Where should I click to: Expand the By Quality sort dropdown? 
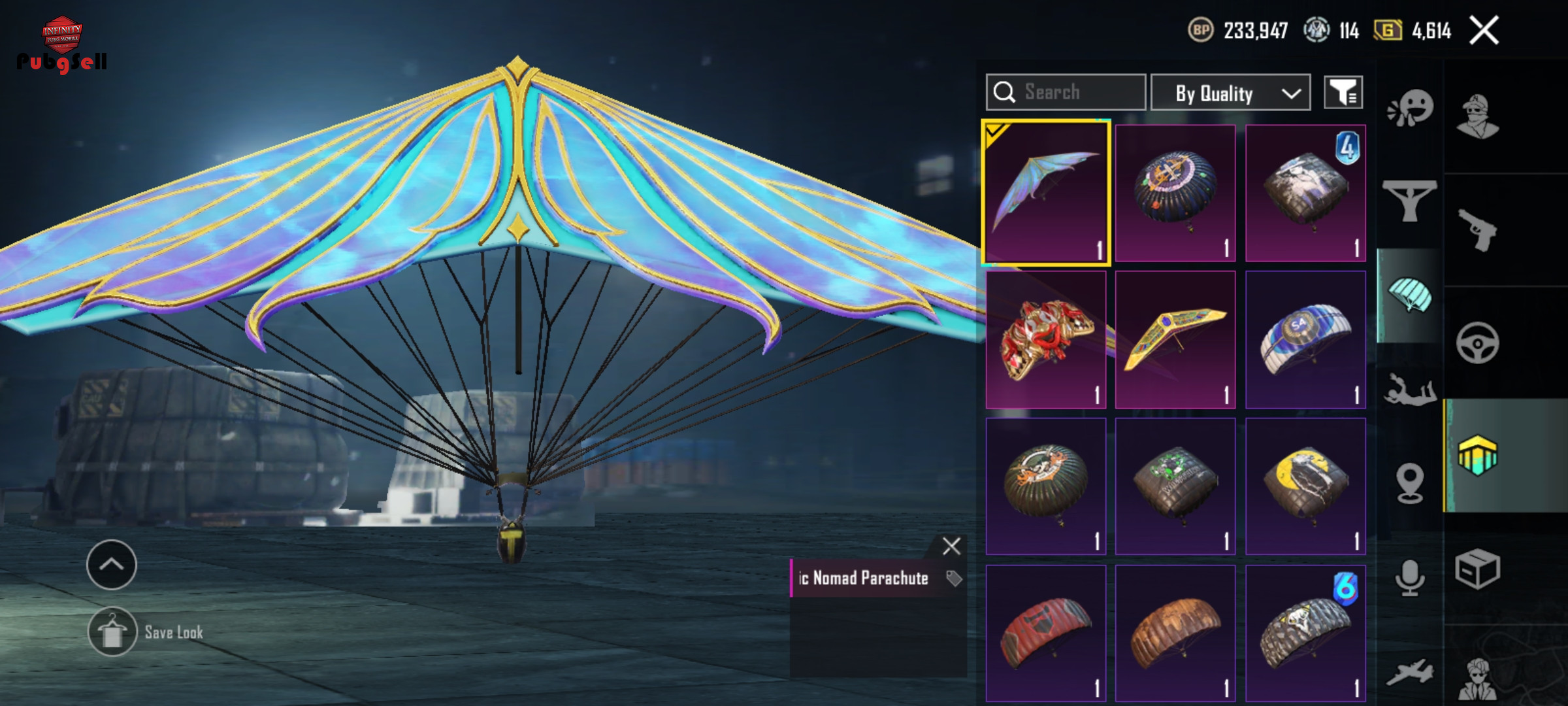click(1230, 93)
